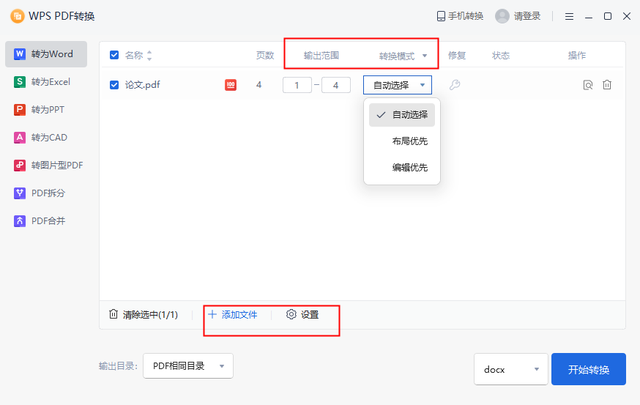Viewport: 640px width, 405px height.
Task: Click the start page input showing 1
Action: [297, 85]
